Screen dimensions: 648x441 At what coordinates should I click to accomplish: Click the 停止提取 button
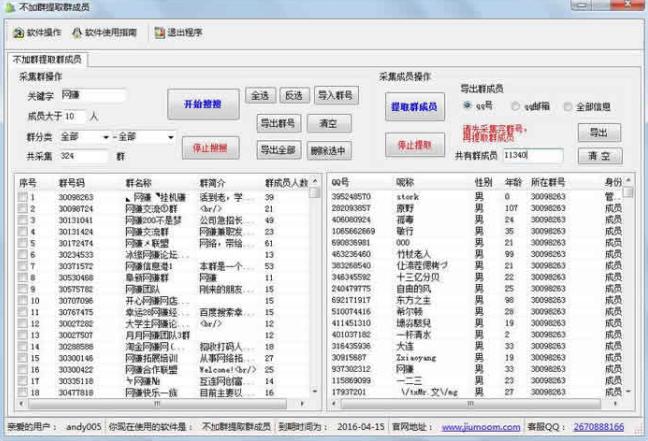[415, 145]
